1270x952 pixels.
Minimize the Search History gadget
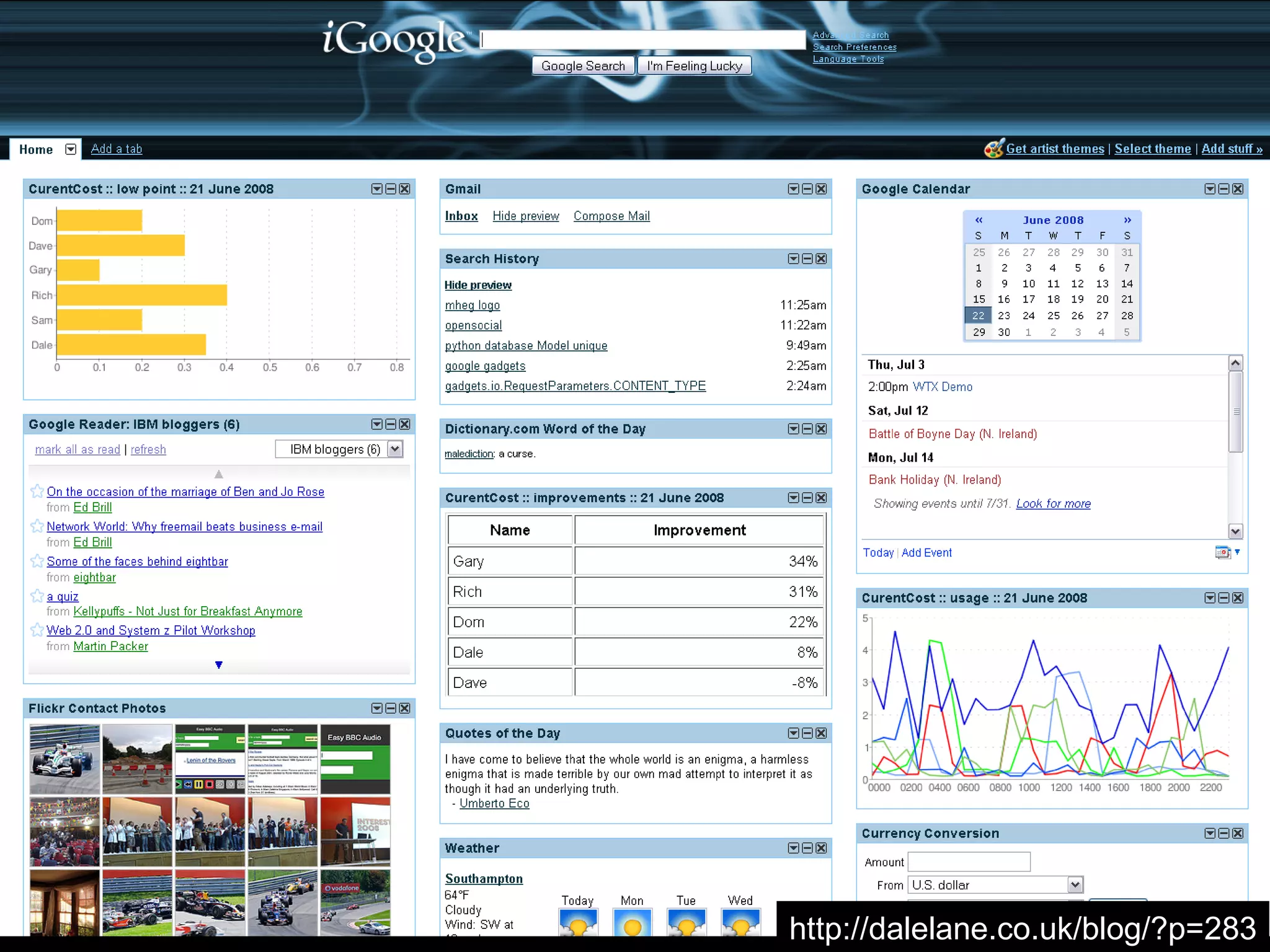click(807, 258)
